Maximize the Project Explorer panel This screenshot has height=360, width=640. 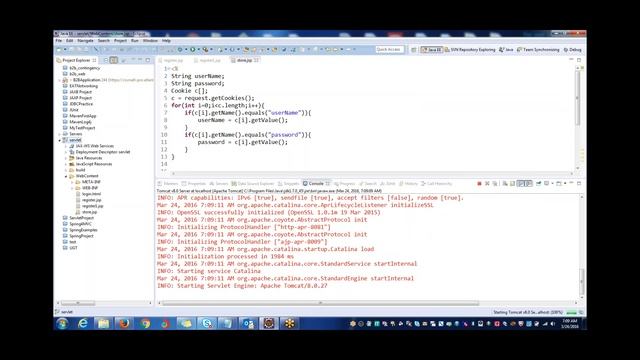(x=148, y=60)
